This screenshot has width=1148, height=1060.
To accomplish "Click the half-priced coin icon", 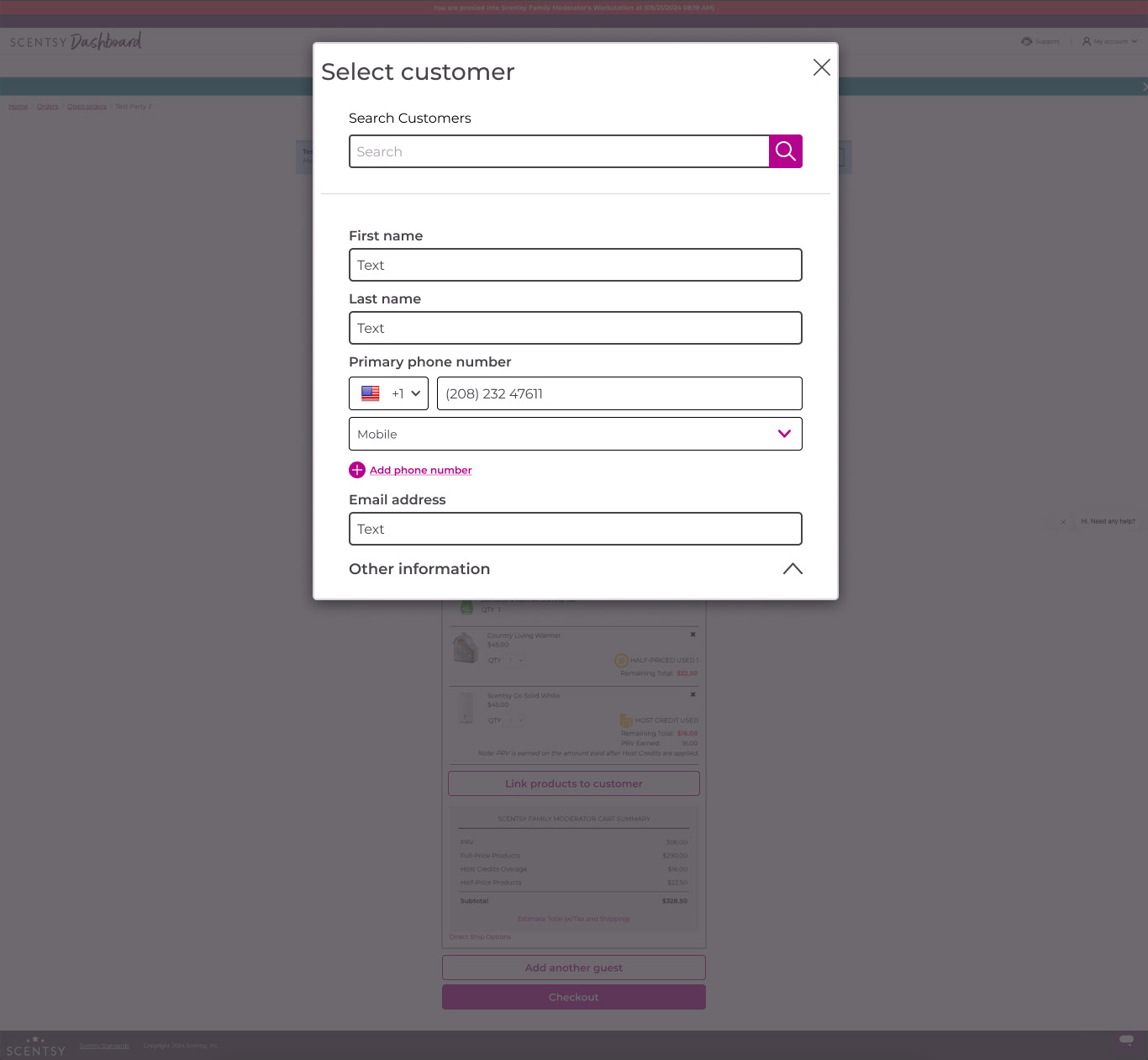I will tap(621, 661).
